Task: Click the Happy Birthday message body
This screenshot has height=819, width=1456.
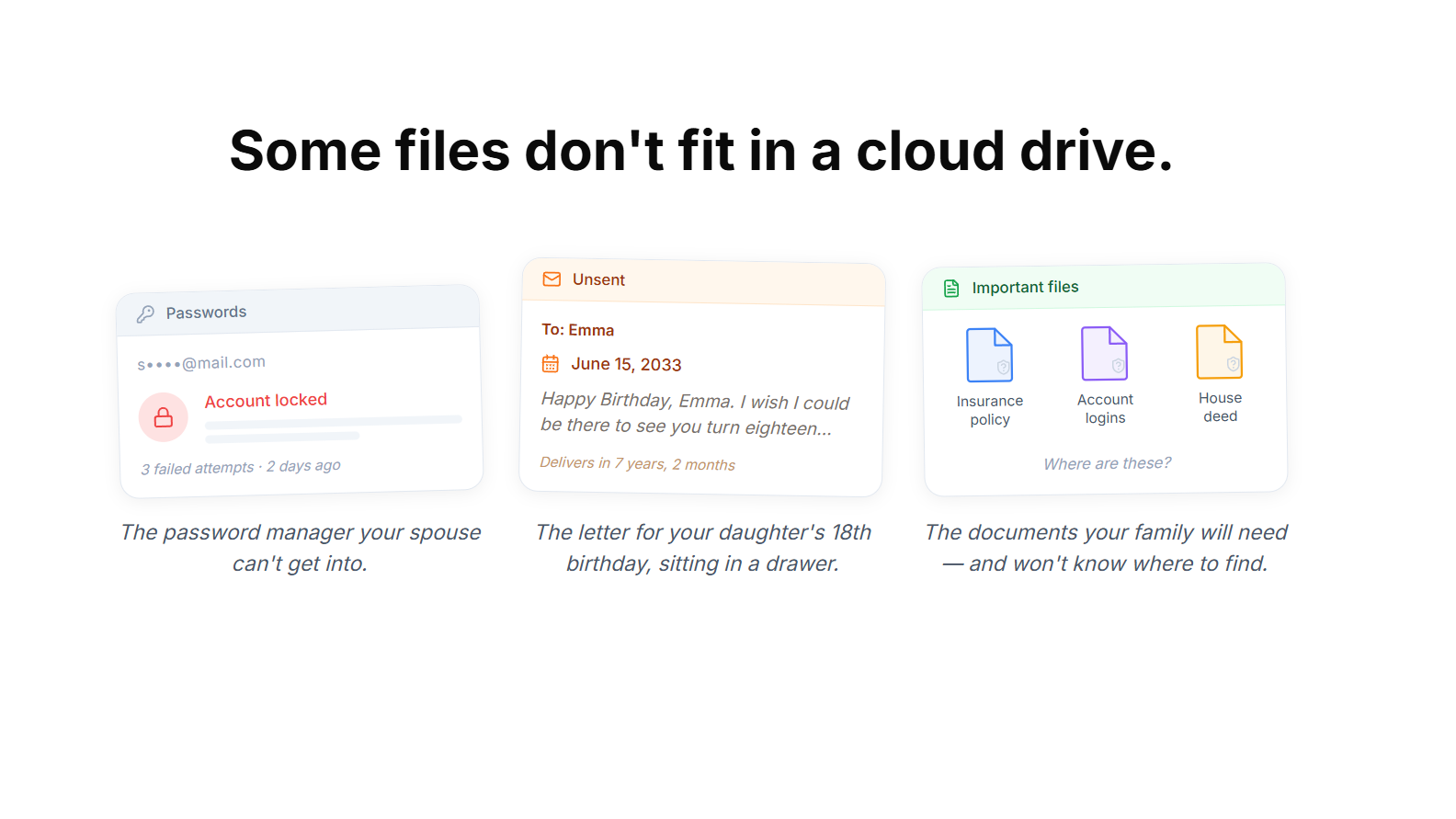Action: pos(695,414)
